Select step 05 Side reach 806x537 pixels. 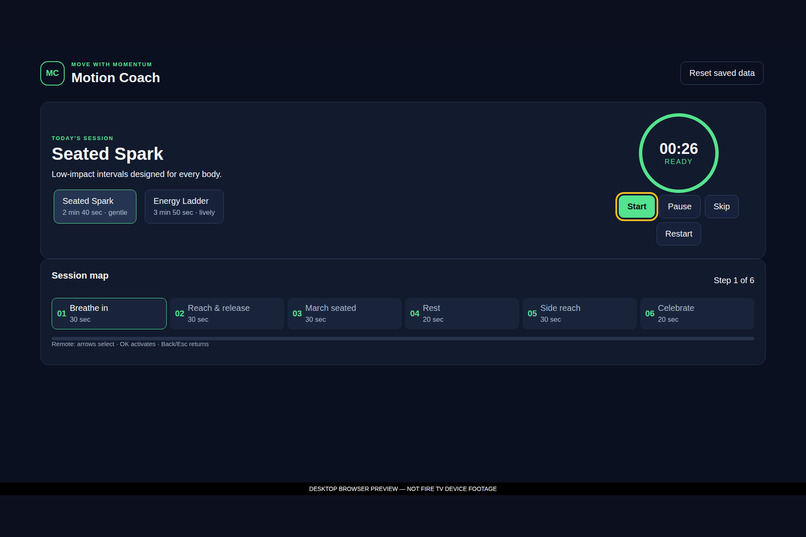pyautogui.click(x=579, y=313)
